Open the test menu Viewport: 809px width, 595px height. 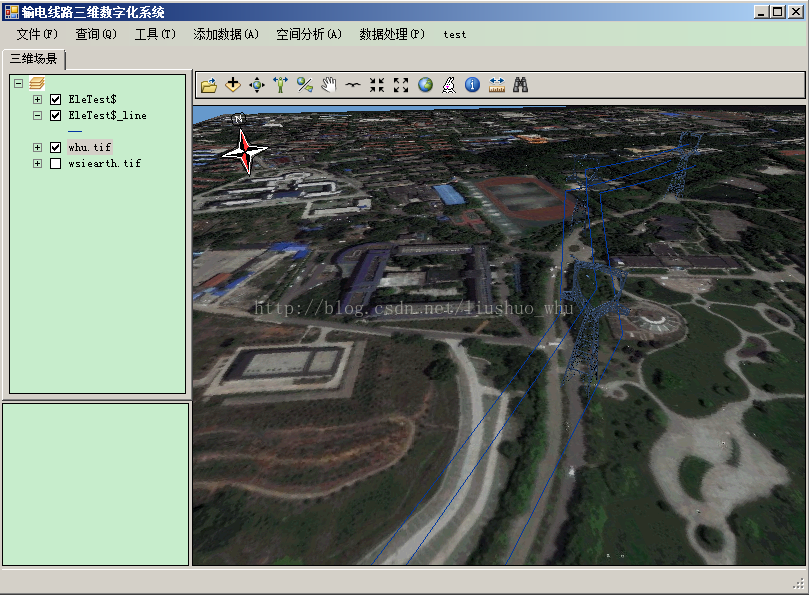[x=455, y=35]
